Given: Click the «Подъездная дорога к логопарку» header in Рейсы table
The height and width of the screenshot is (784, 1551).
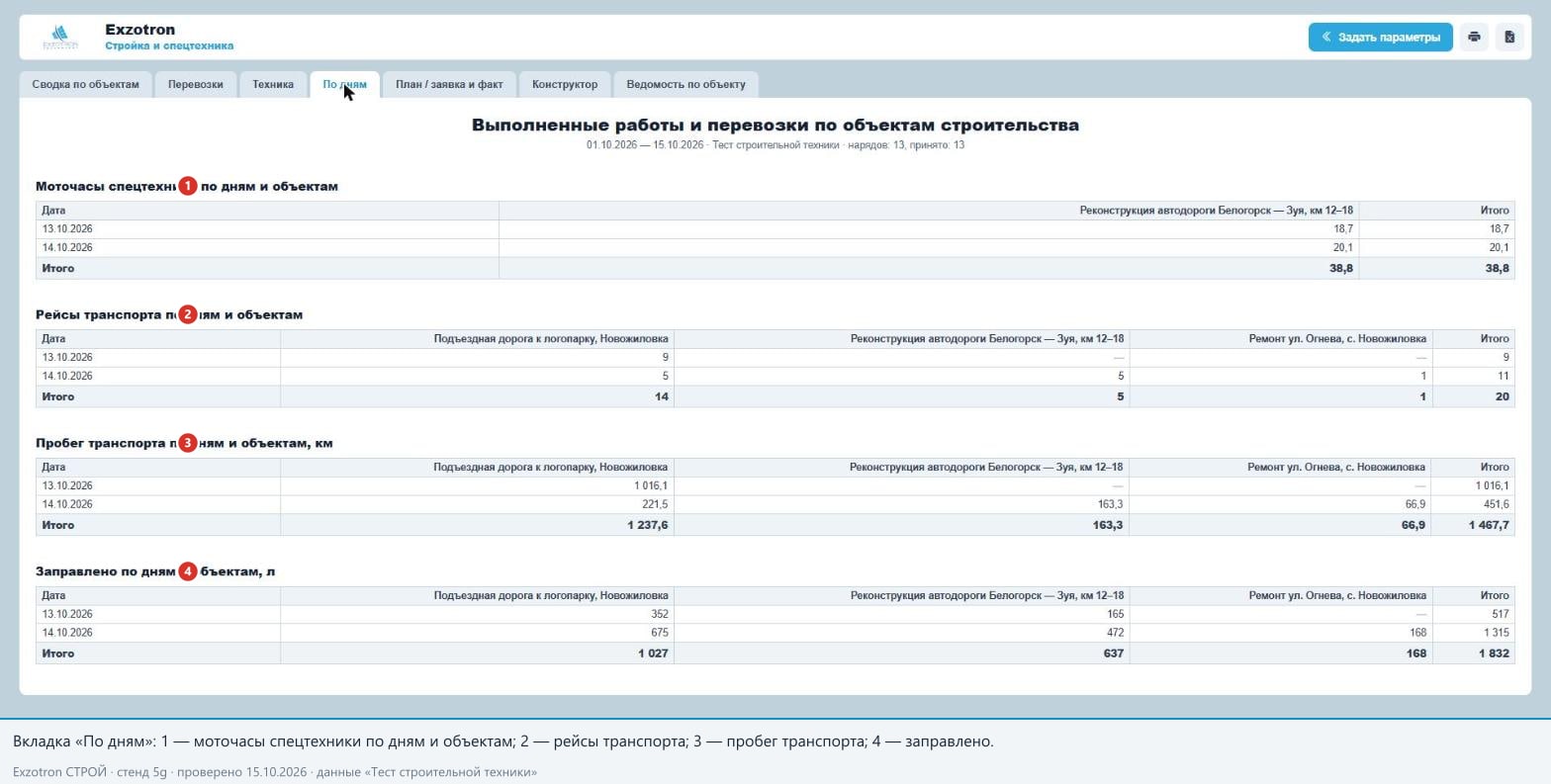Looking at the screenshot, I should click(551, 339).
